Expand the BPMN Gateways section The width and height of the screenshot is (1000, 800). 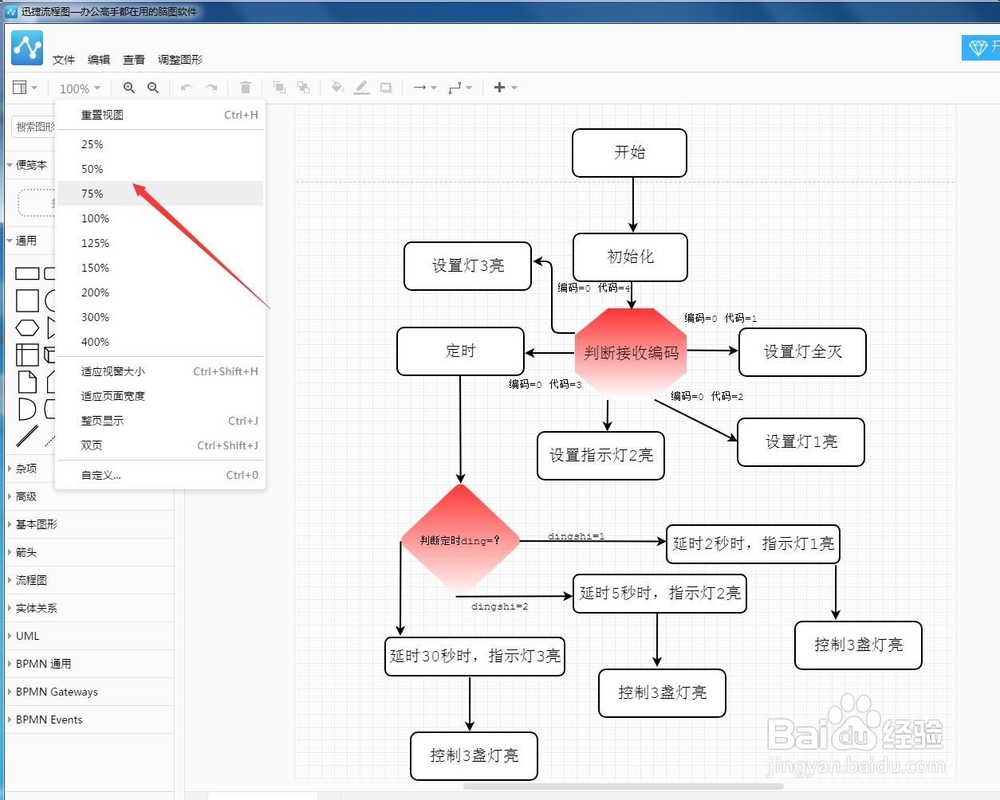[58, 692]
